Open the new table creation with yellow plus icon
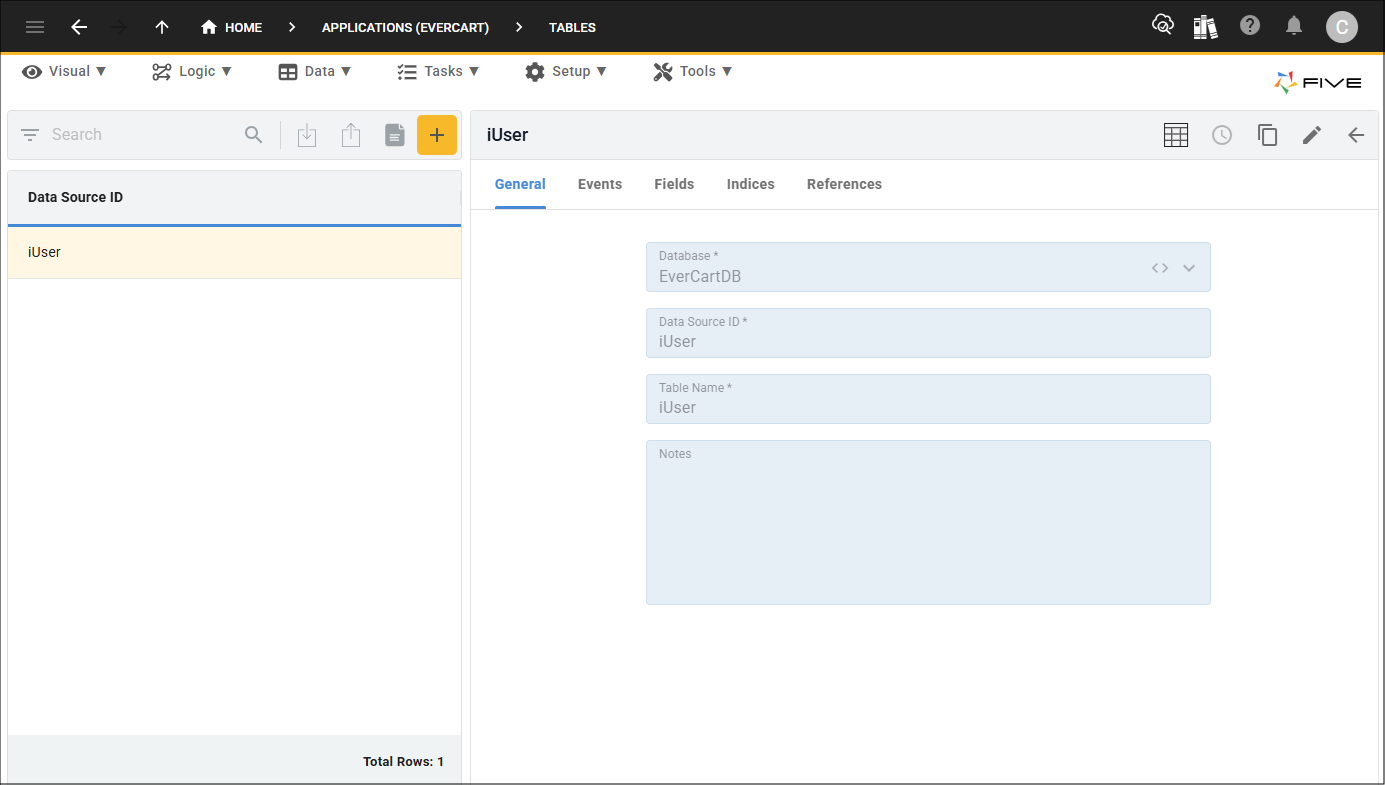Viewport: 1385px width, 785px height. coord(437,134)
